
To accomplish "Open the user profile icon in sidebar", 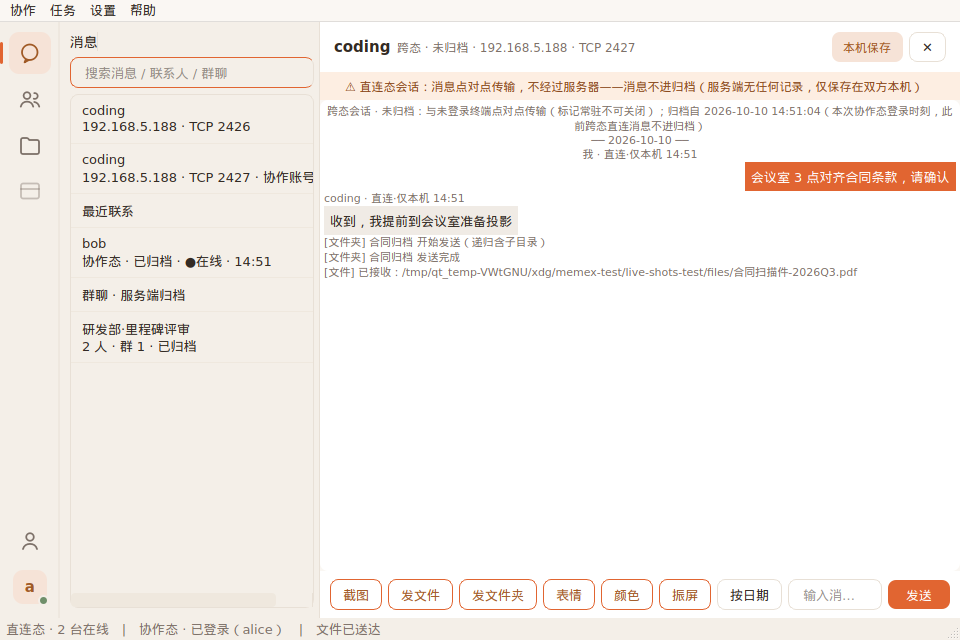I will click(29, 541).
